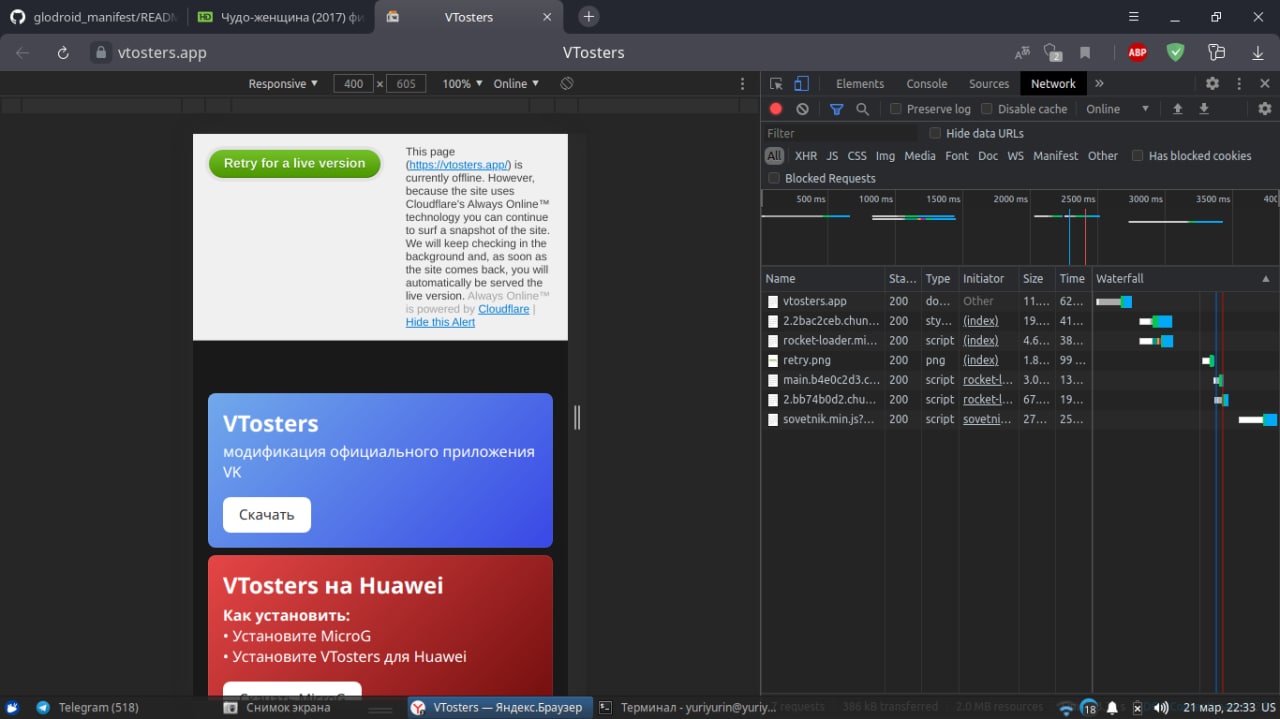Check Blocked Requests
Screen dimensions: 1280x719
(774, 178)
